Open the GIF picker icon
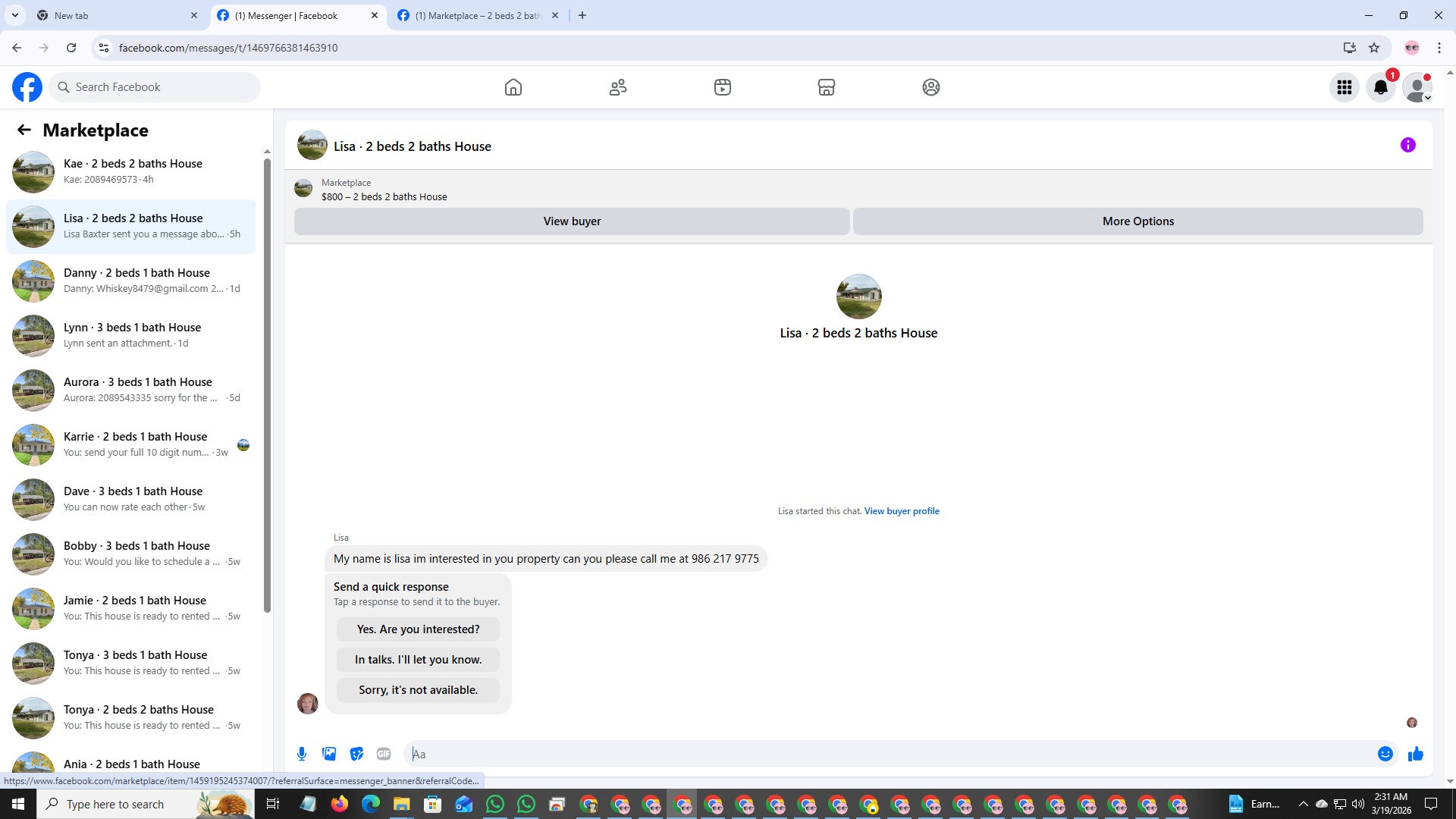The image size is (1456, 819). pyautogui.click(x=384, y=754)
